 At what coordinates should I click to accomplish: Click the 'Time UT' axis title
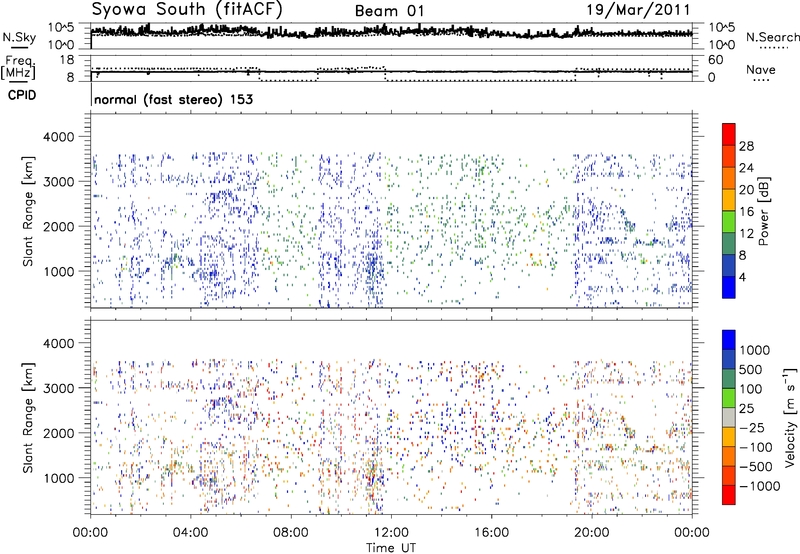tap(391, 548)
